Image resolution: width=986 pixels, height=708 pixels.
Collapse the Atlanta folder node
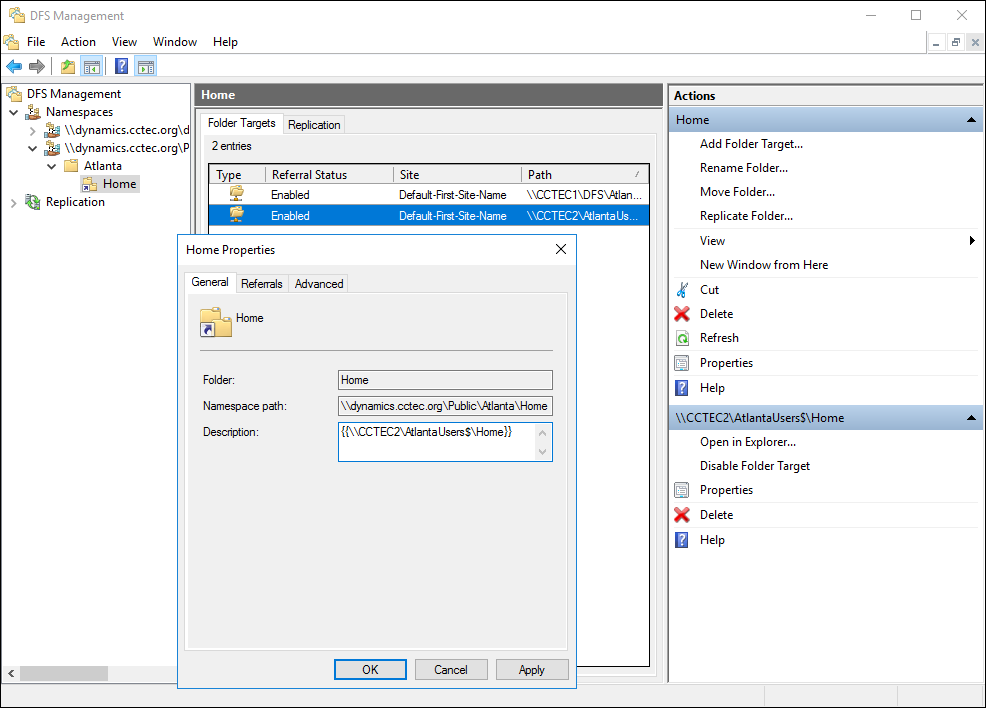coord(51,166)
